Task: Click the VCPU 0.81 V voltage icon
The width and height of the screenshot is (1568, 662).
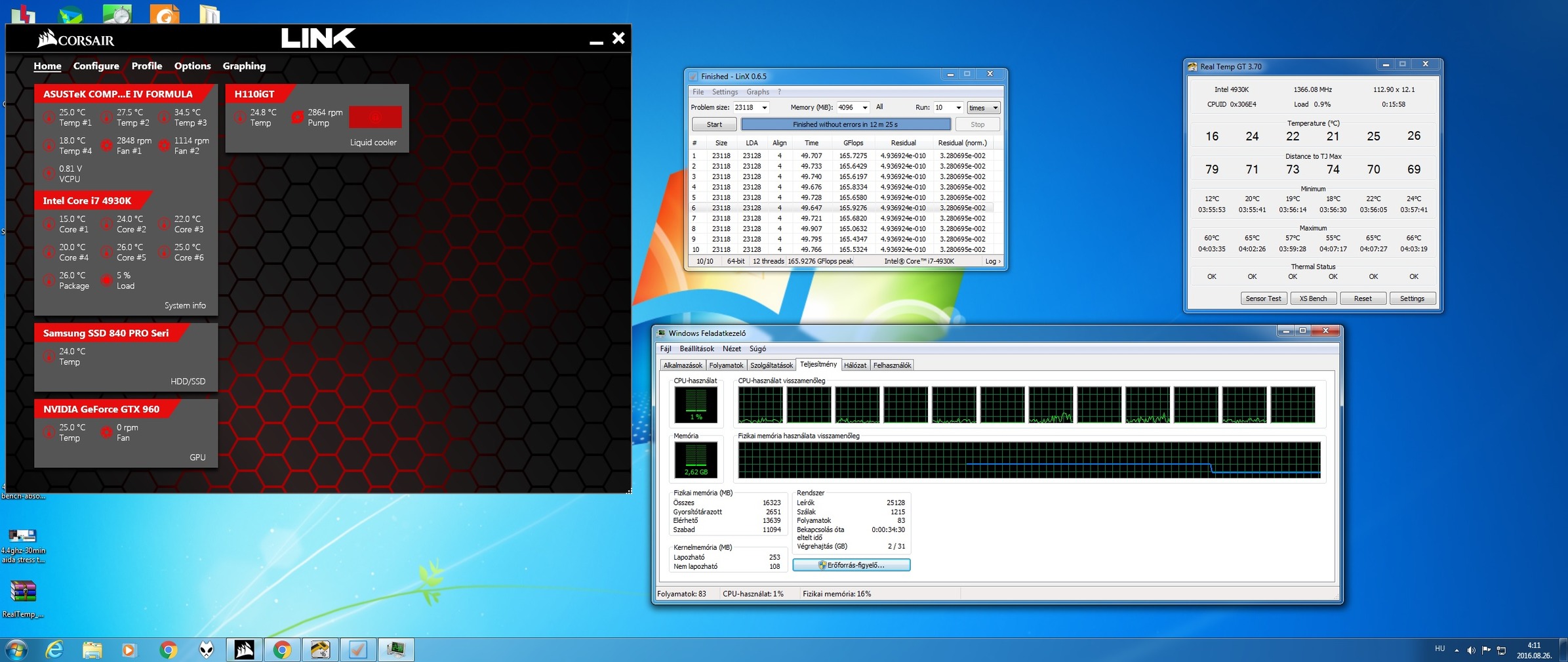Action: coord(49,174)
